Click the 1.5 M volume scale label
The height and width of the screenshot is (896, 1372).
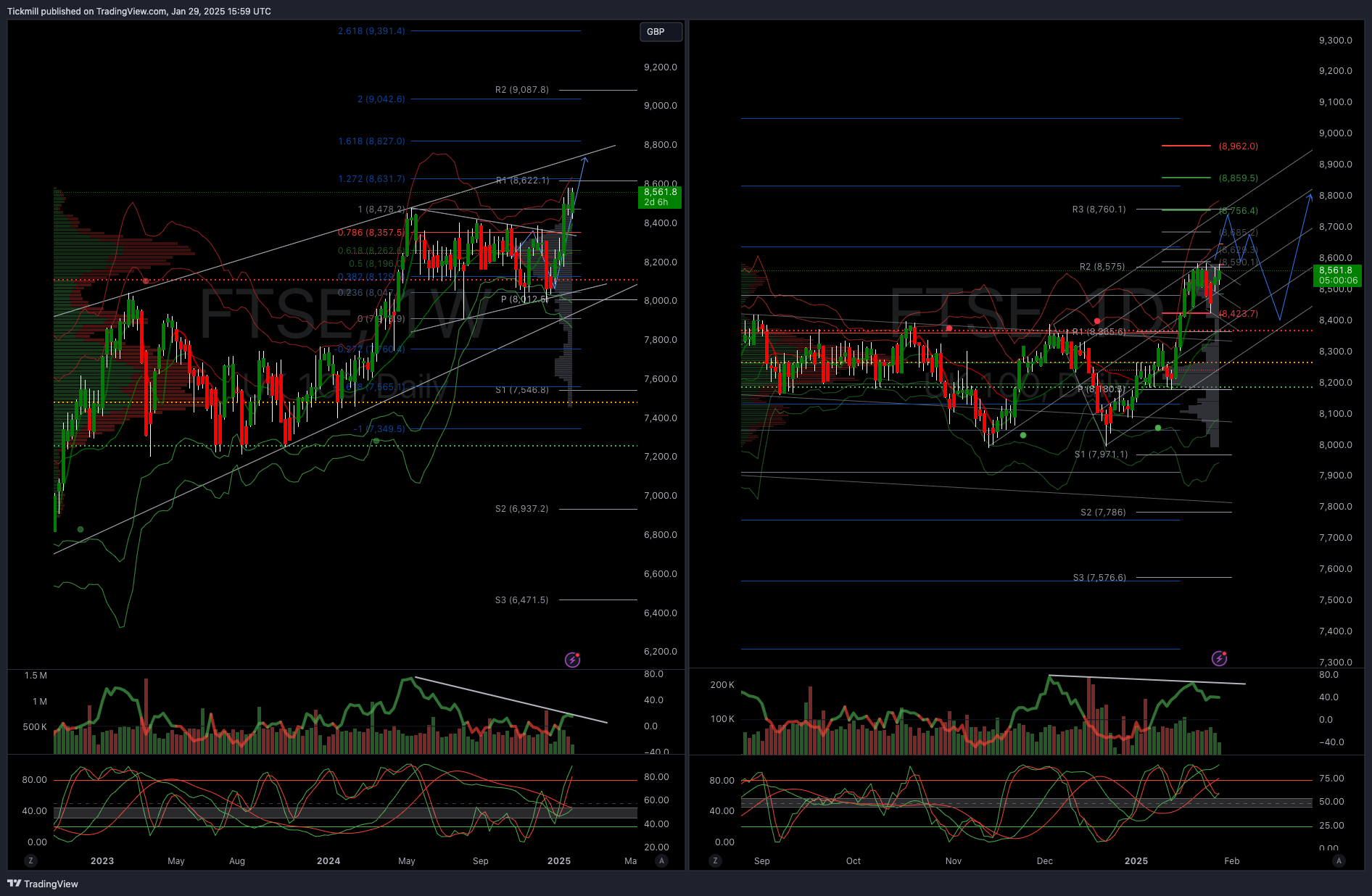[36, 676]
